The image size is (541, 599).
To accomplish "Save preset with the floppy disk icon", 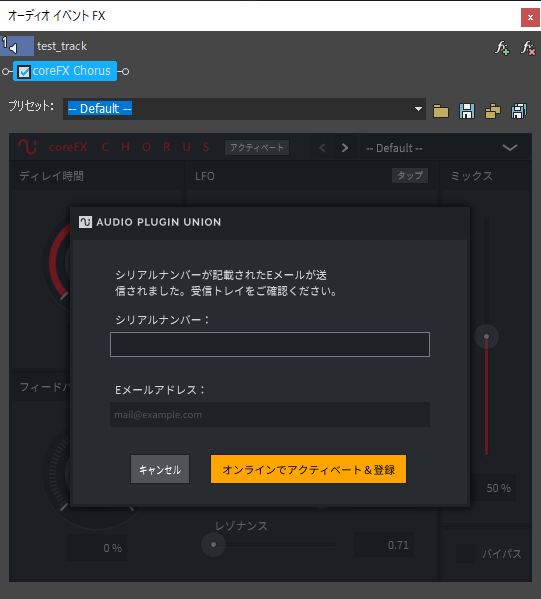I will tap(467, 111).
